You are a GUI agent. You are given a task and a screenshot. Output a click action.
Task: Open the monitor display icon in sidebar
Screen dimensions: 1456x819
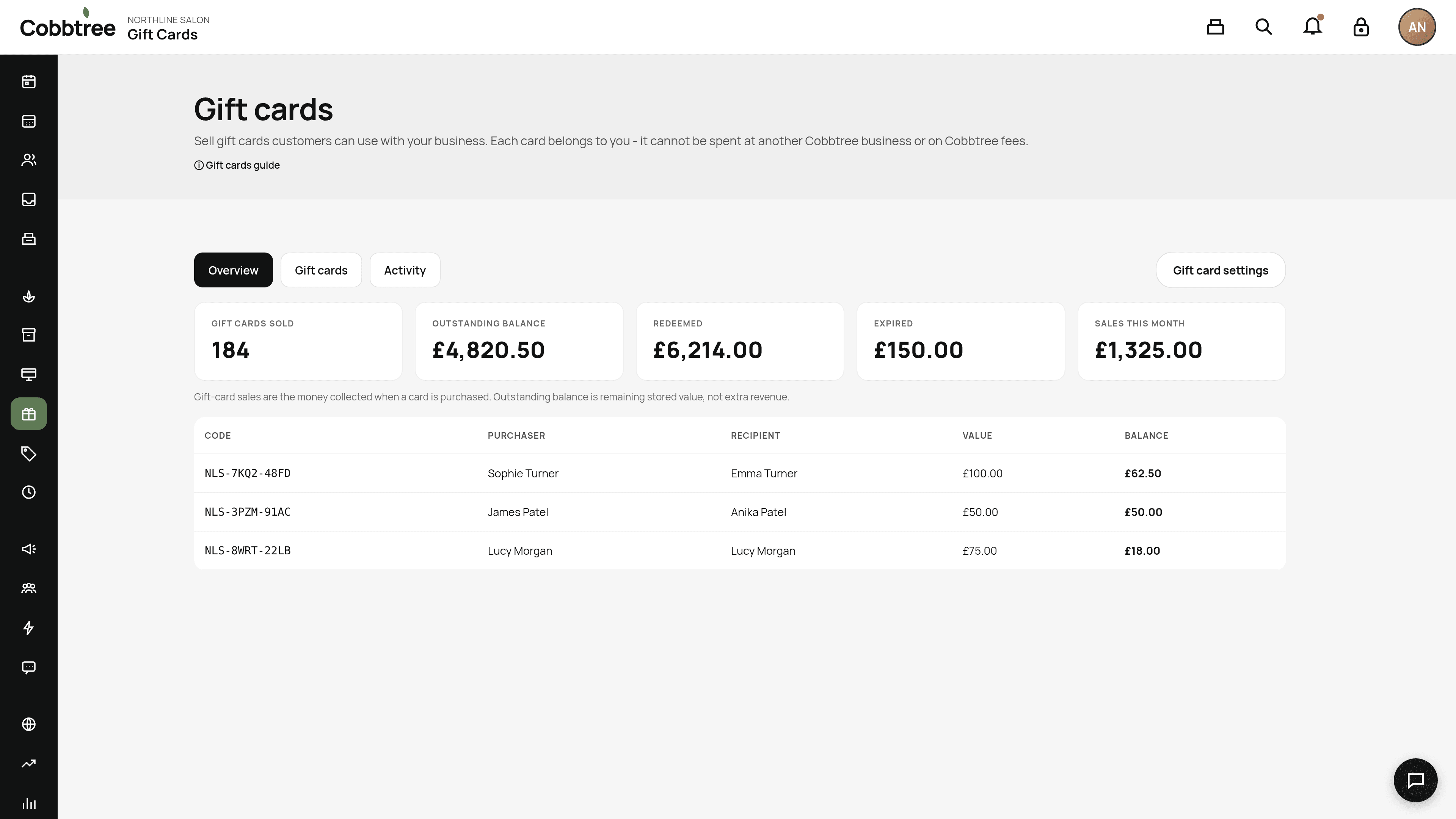[29, 374]
